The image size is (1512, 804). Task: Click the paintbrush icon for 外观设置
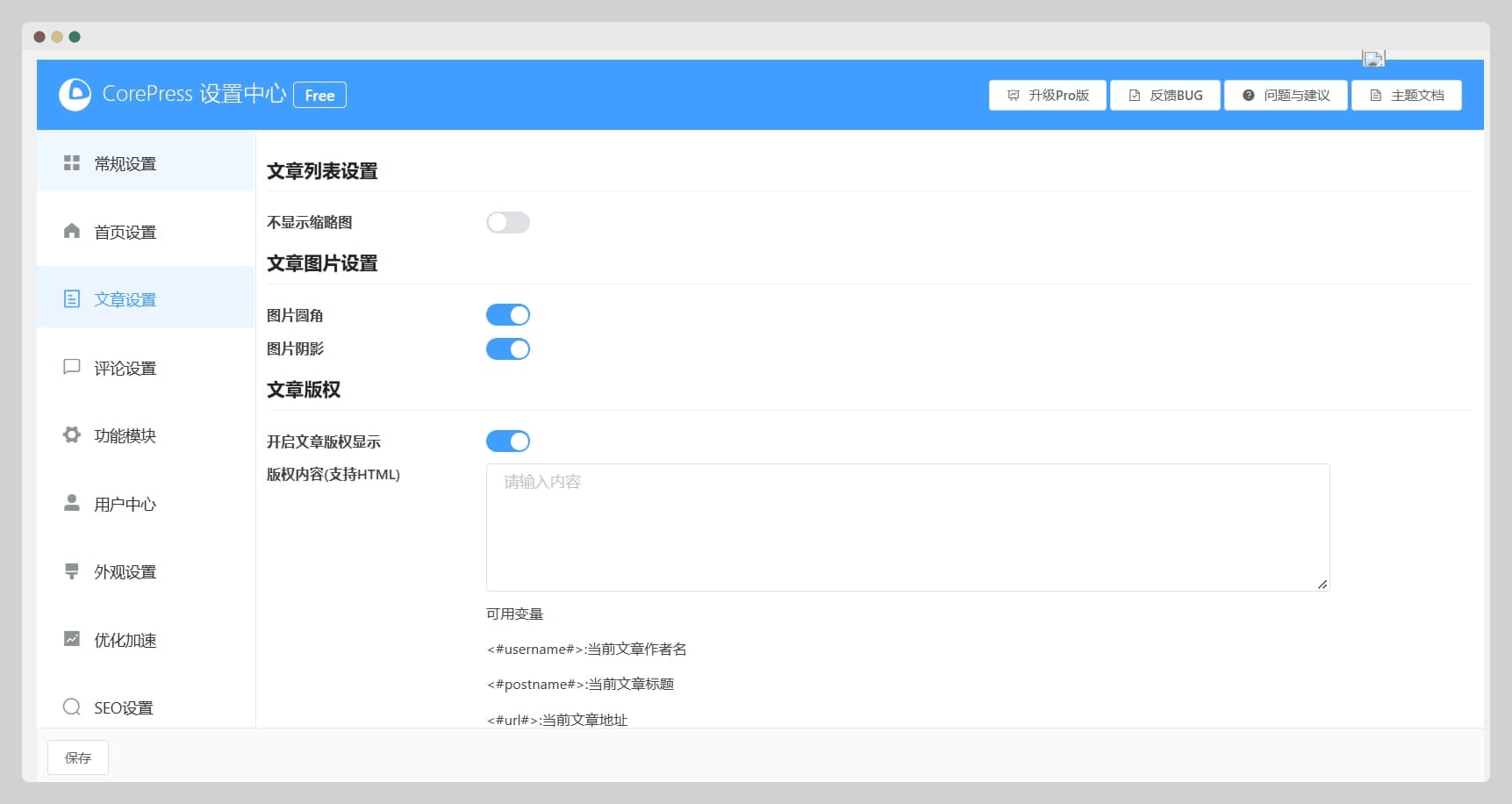tap(72, 571)
